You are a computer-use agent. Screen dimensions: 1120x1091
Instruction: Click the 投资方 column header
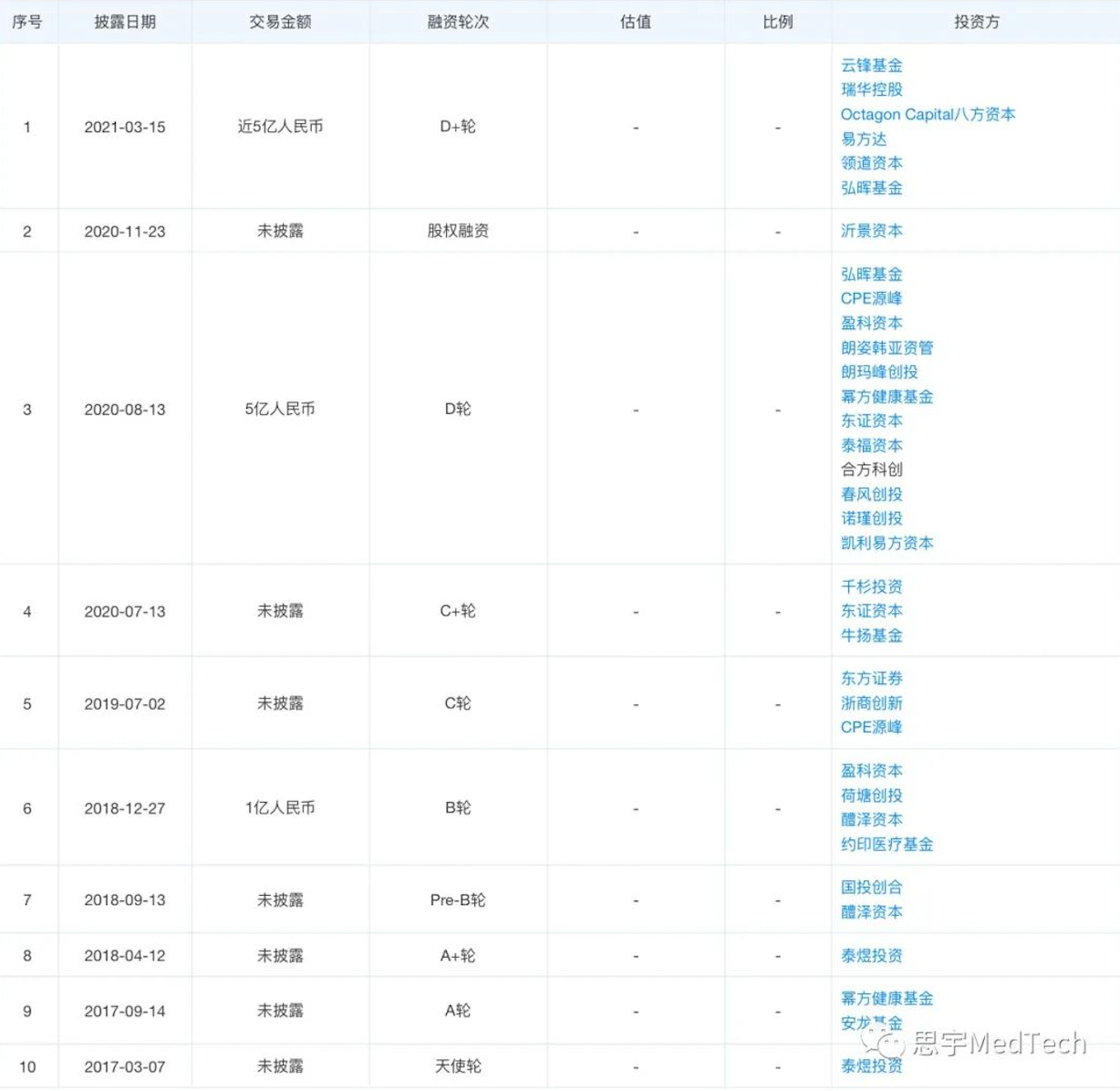click(977, 22)
